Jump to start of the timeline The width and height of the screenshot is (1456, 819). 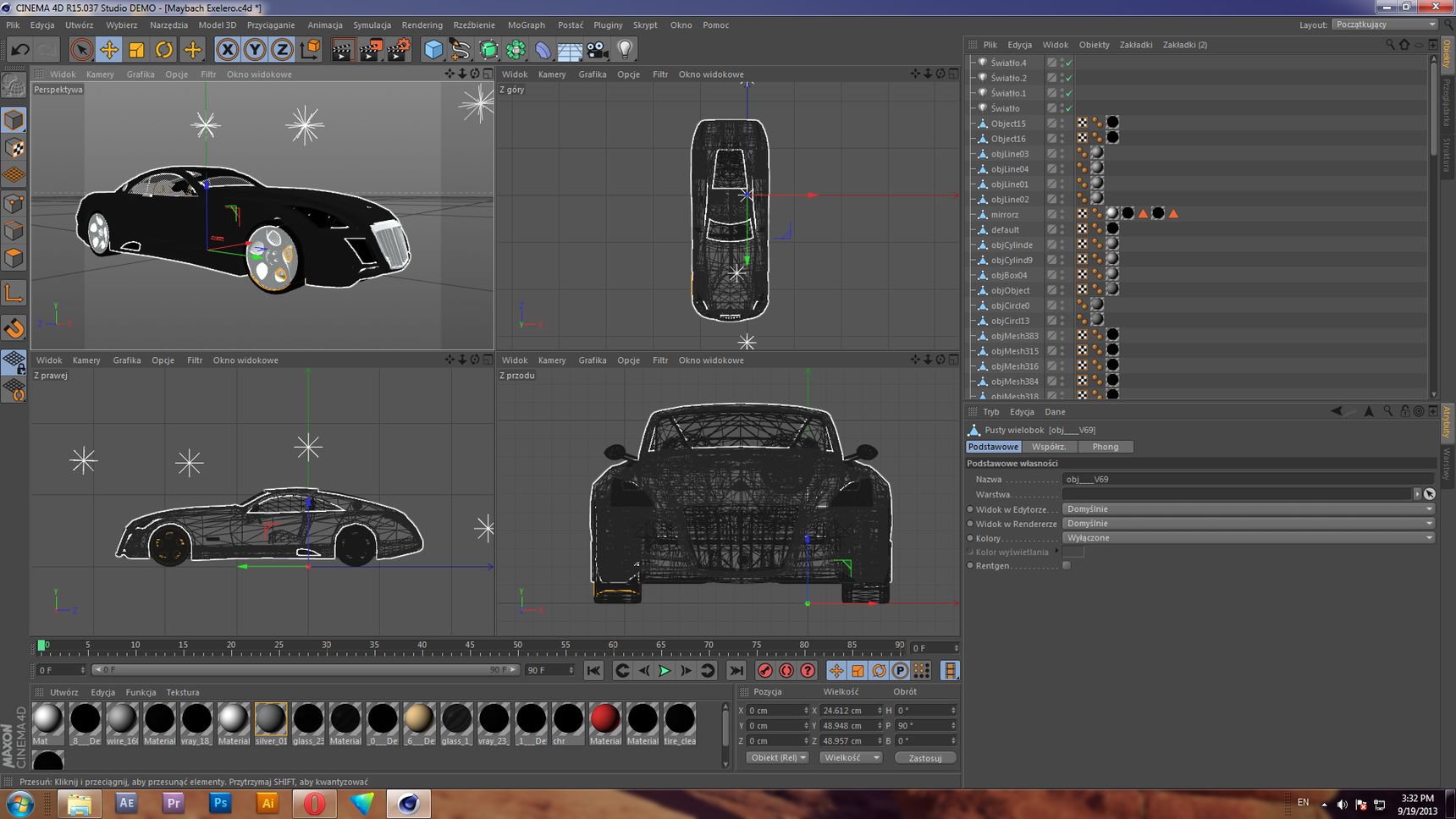click(x=593, y=670)
